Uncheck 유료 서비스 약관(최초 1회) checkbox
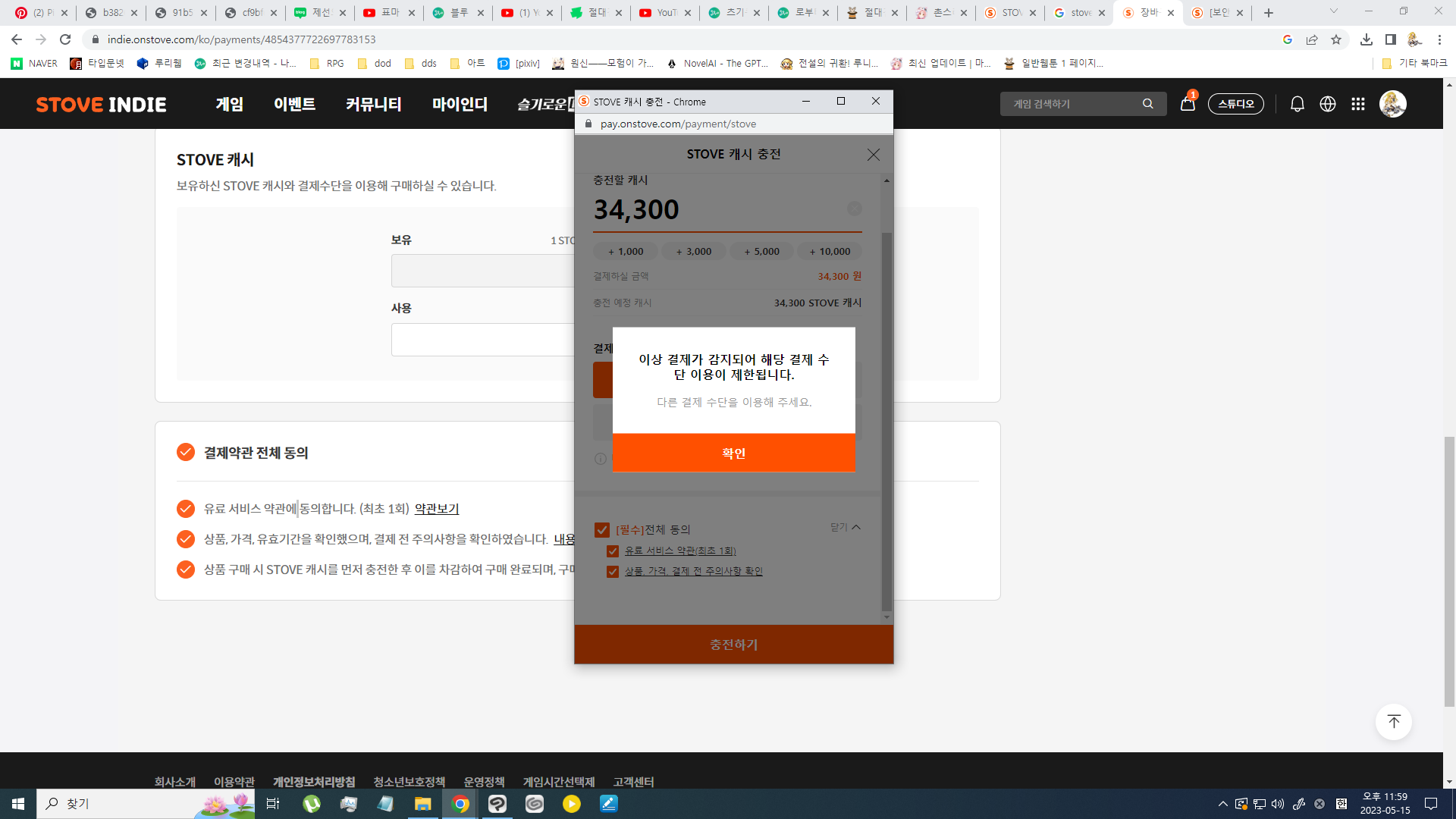The height and width of the screenshot is (819, 1456). tap(613, 551)
